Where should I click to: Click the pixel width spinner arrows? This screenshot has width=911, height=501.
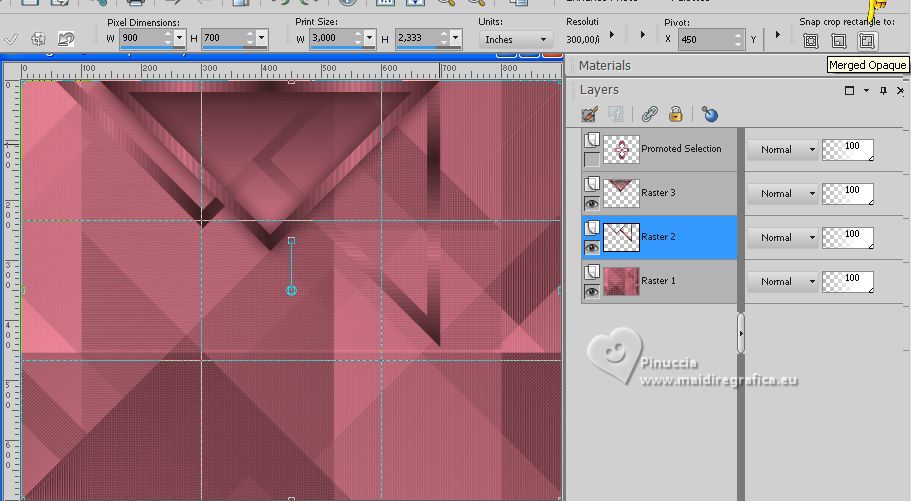click(168, 38)
